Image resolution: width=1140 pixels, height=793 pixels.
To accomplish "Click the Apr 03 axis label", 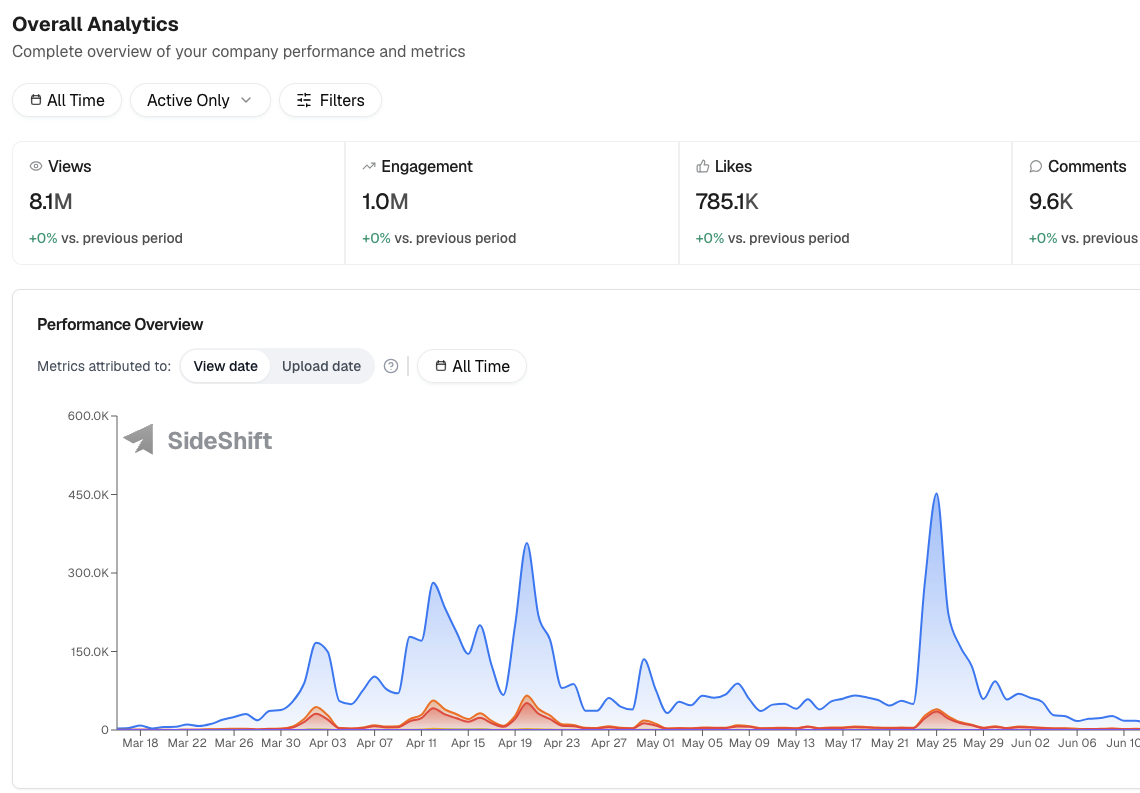I will tap(328, 743).
